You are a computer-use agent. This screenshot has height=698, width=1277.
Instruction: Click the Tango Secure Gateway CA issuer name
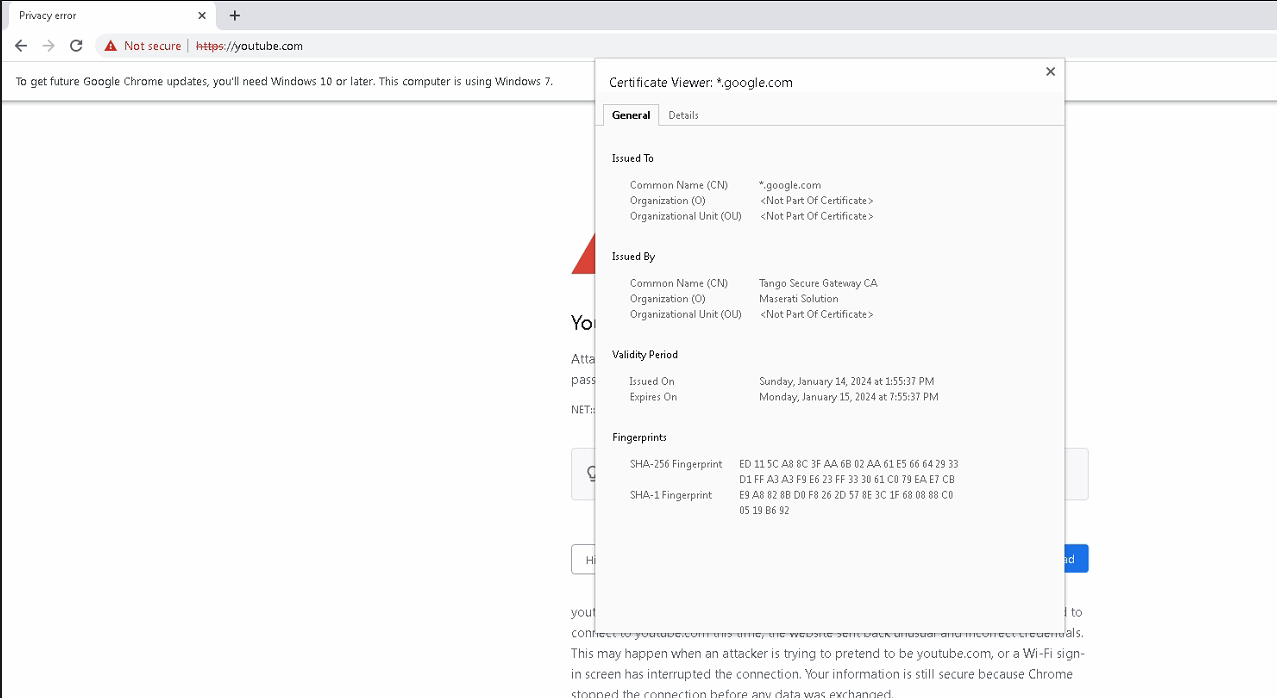click(x=817, y=283)
